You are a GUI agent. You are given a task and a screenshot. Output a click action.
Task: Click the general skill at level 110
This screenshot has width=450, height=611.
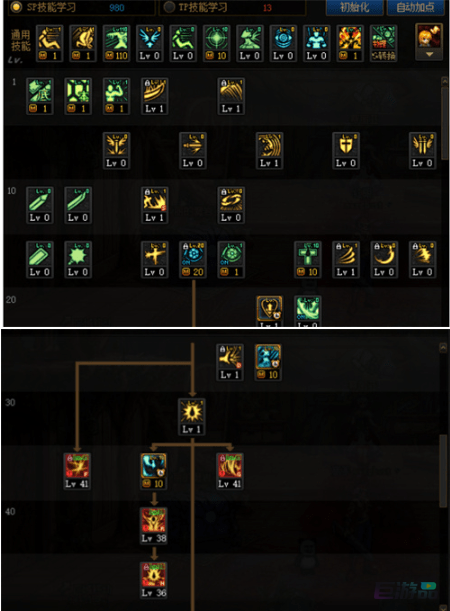point(116,43)
